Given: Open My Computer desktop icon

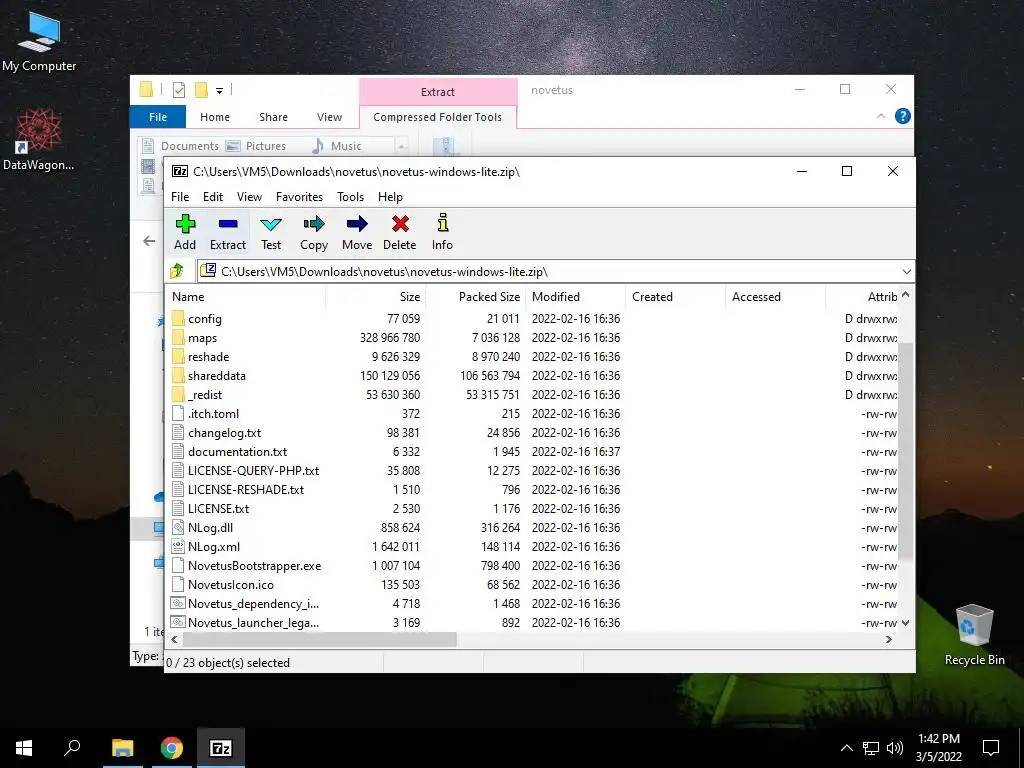Looking at the screenshot, I should coord(39,40).
